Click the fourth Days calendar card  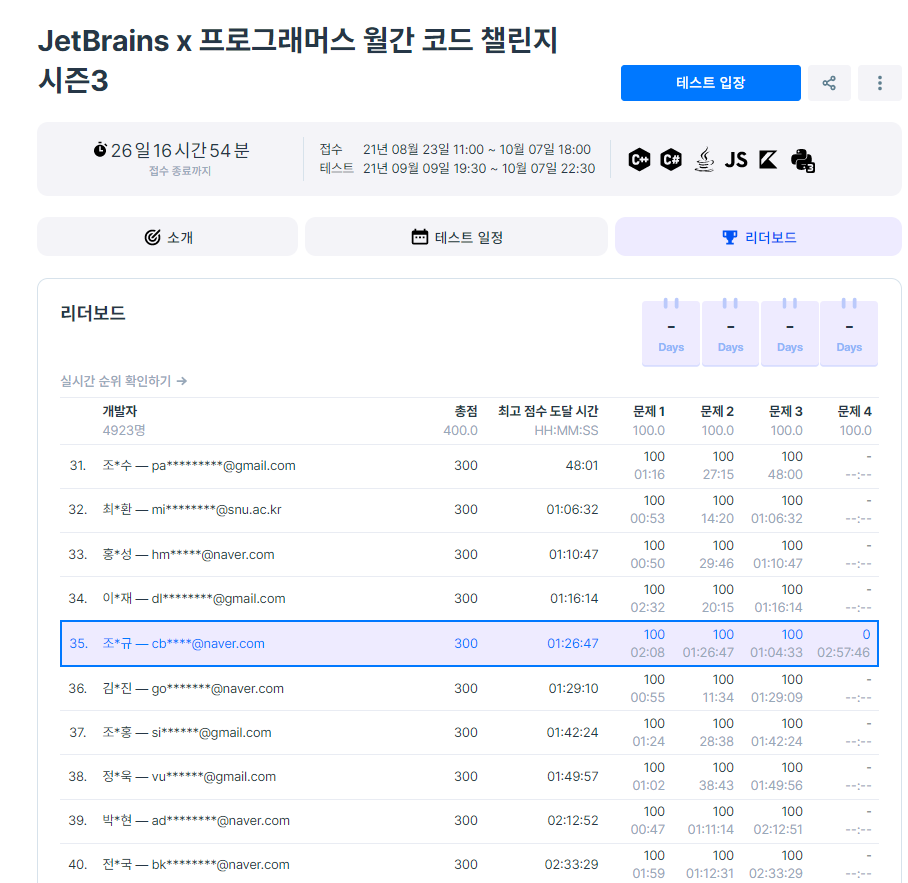click(x=849, y=332)
